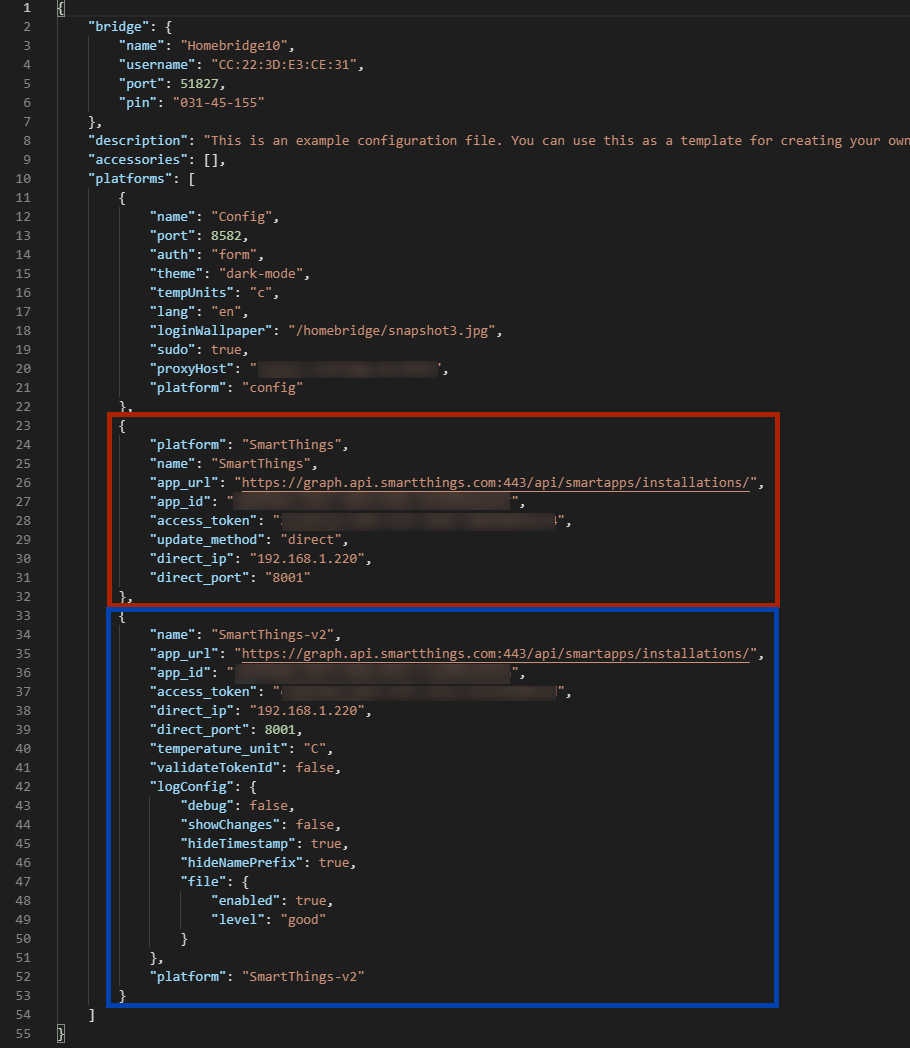This screenshot has height=1048, width=910.
Task: Click the quoted "8001" port on line 31
Action: [x=288, y=577]
